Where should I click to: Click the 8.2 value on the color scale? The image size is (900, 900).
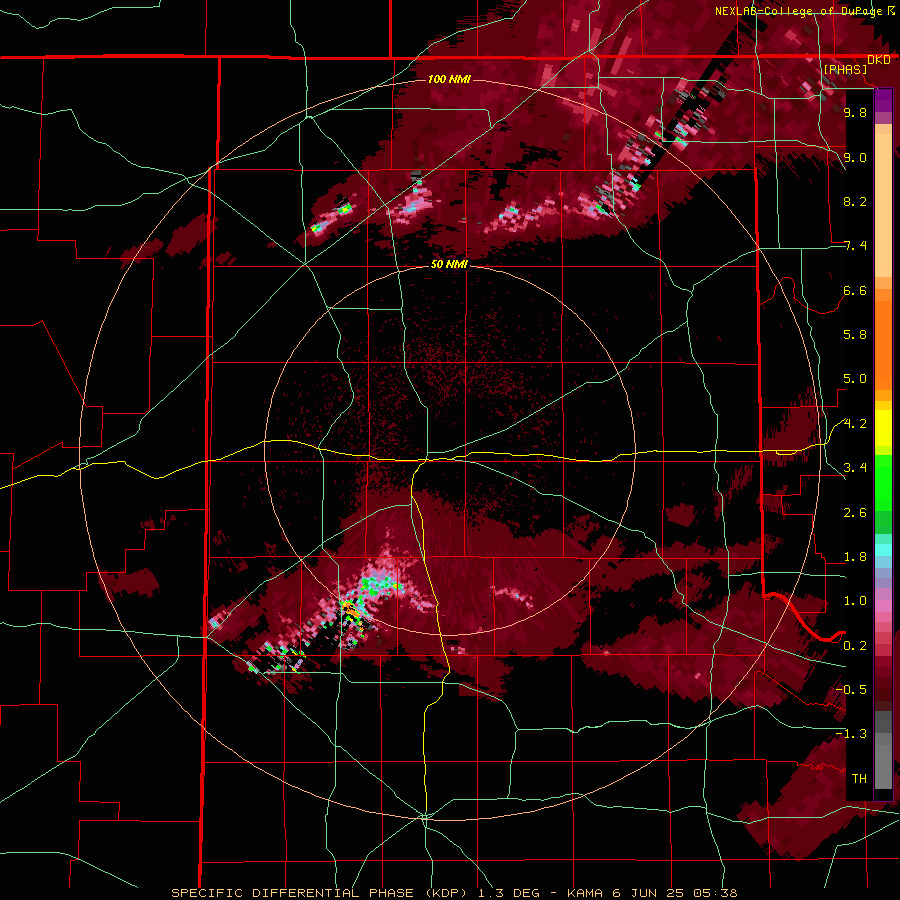tap(855, 201)
